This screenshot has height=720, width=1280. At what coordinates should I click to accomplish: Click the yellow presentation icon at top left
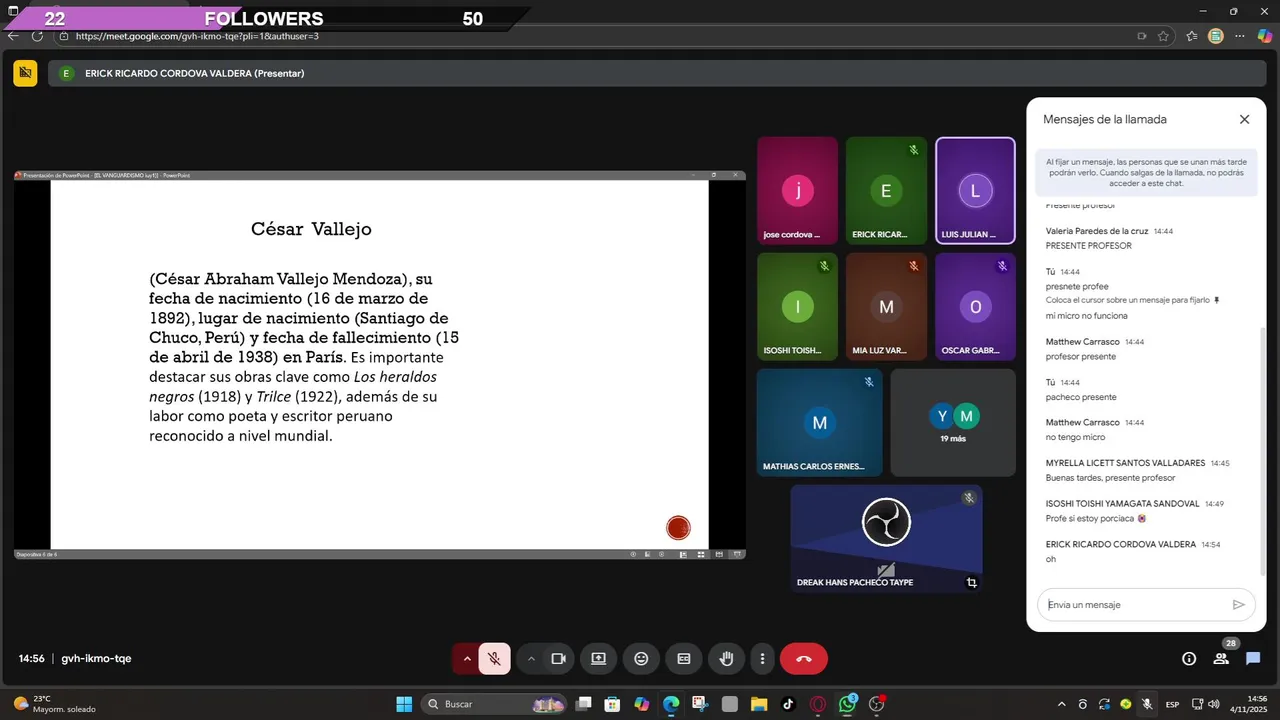[25, 73]
